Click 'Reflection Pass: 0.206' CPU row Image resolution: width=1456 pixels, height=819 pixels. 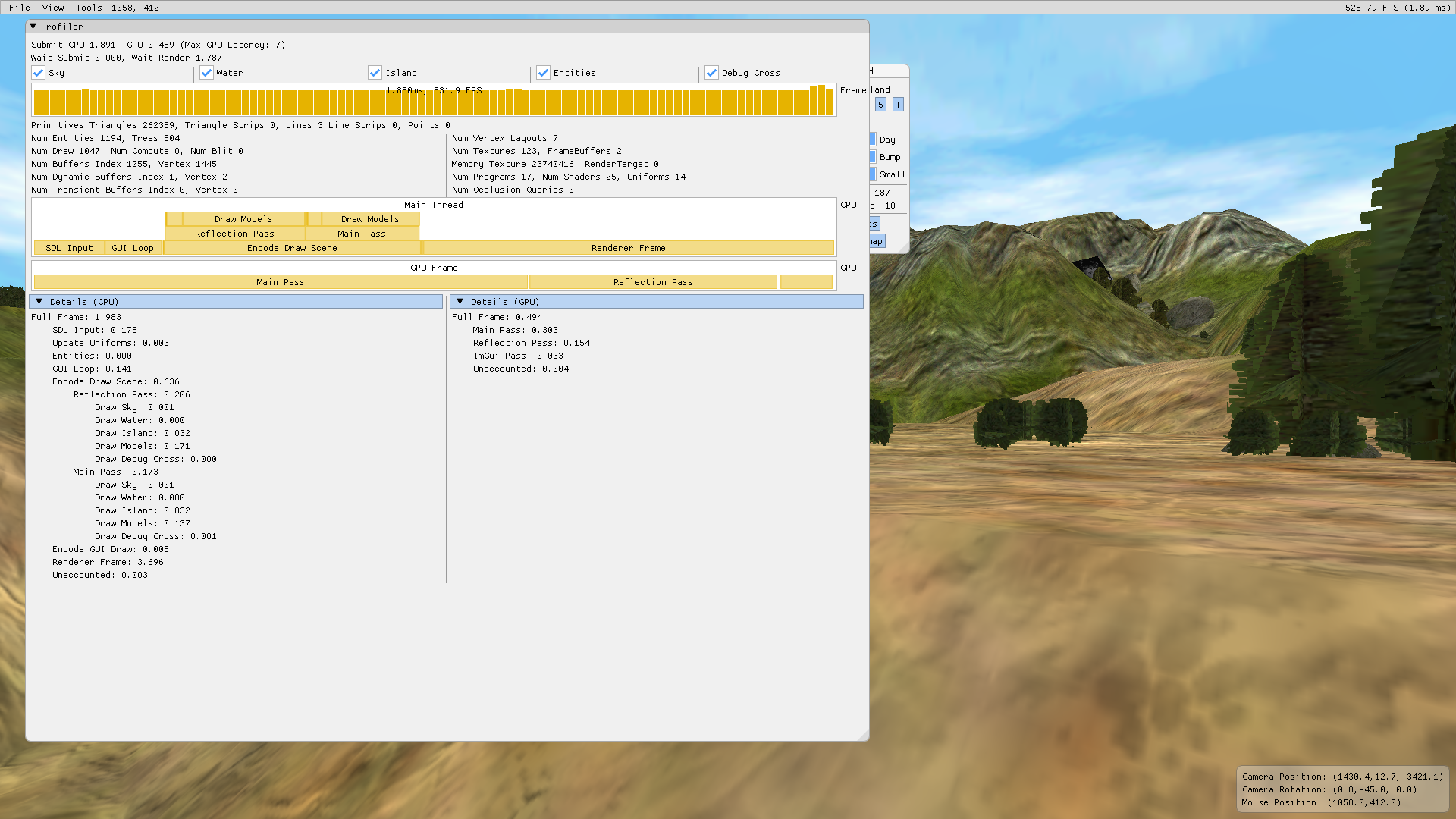tap(132, 394)
